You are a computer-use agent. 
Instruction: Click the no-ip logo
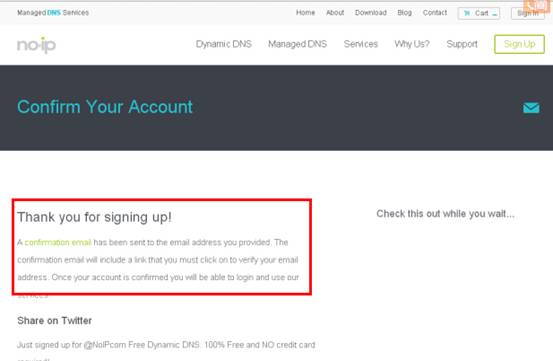click(x=36, y=45)
